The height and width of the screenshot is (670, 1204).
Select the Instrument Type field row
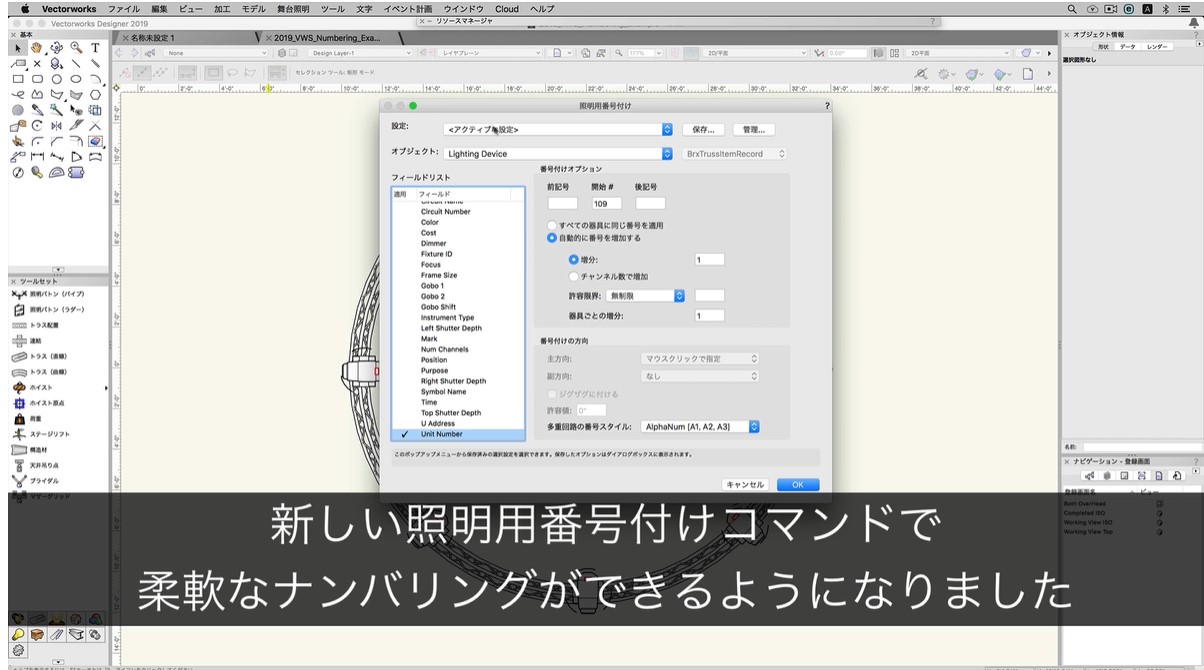tap(457, 318)
